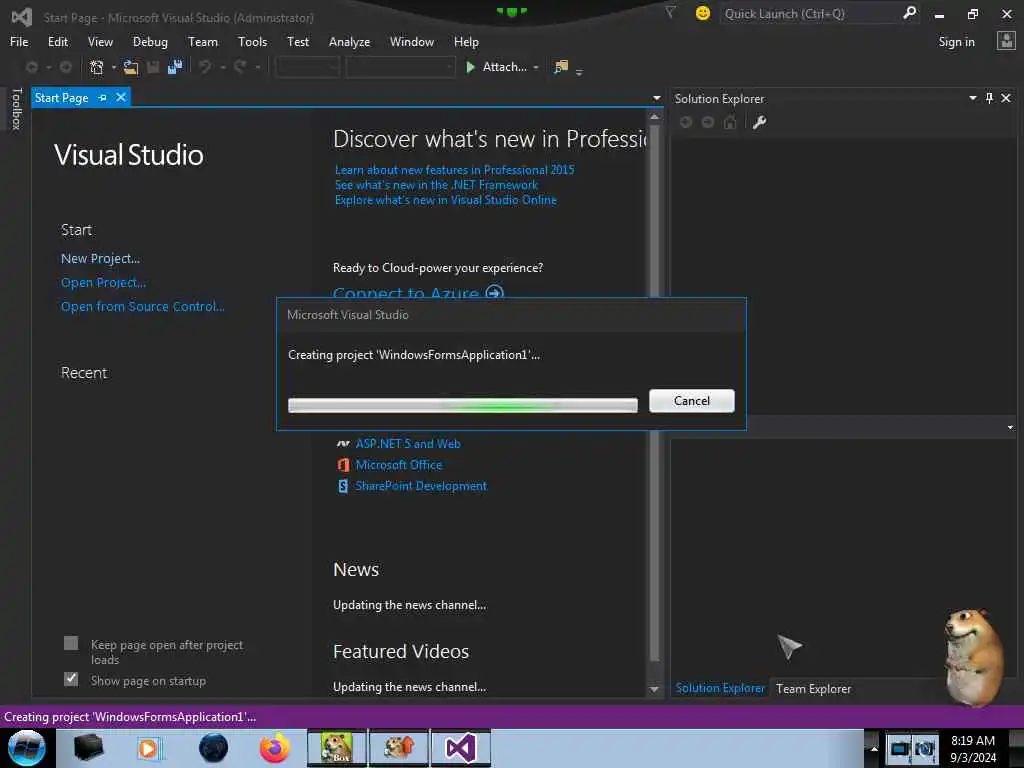This screenshot has width=1024, height=768.
Task: Open the New Project icon dropdown arrow
Action: 114,67
